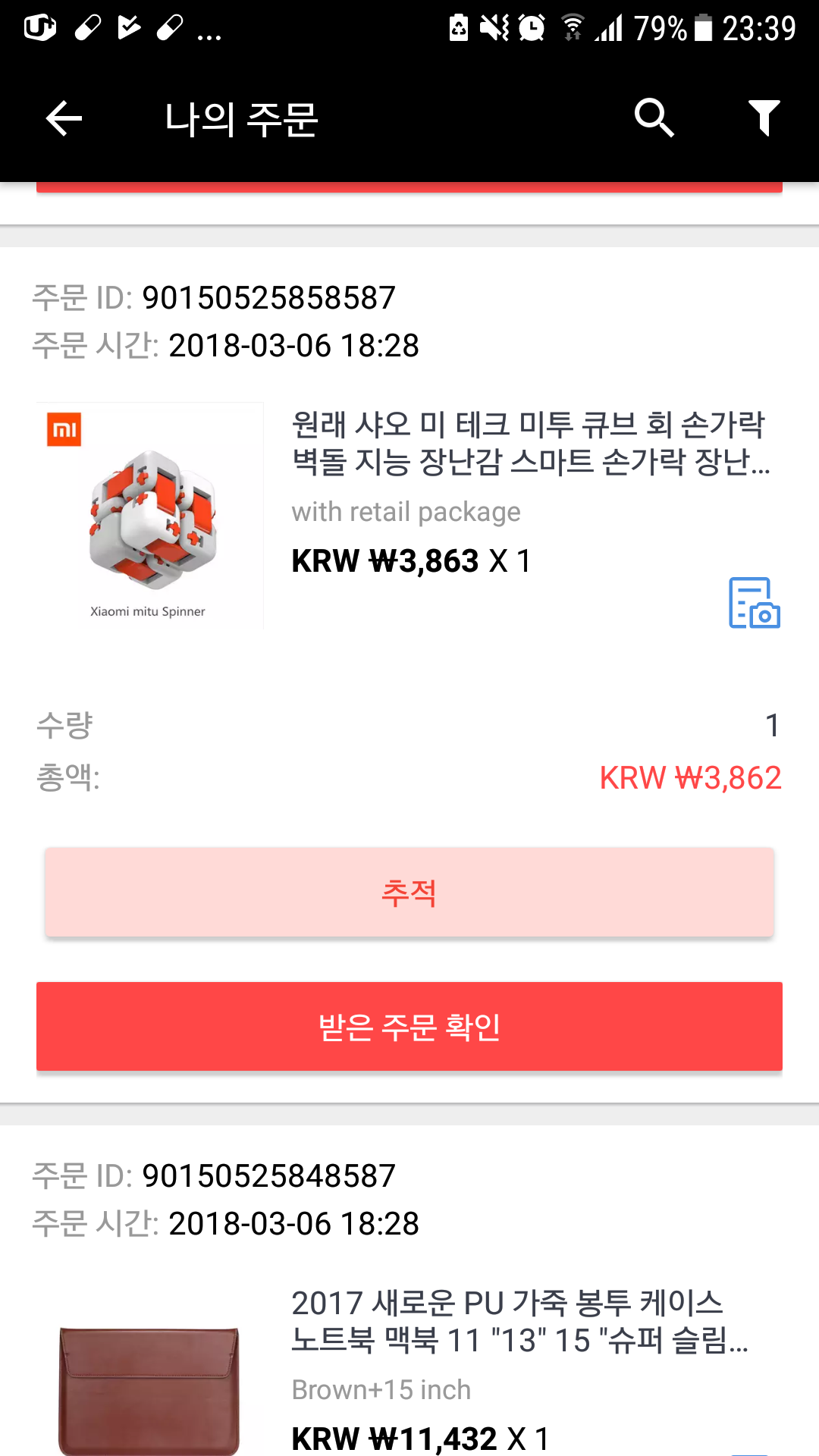The width and height of the screenshot is (819, 1456).
Task: Tap the muted vibrate status icon
Action: (x=494, y=28)
